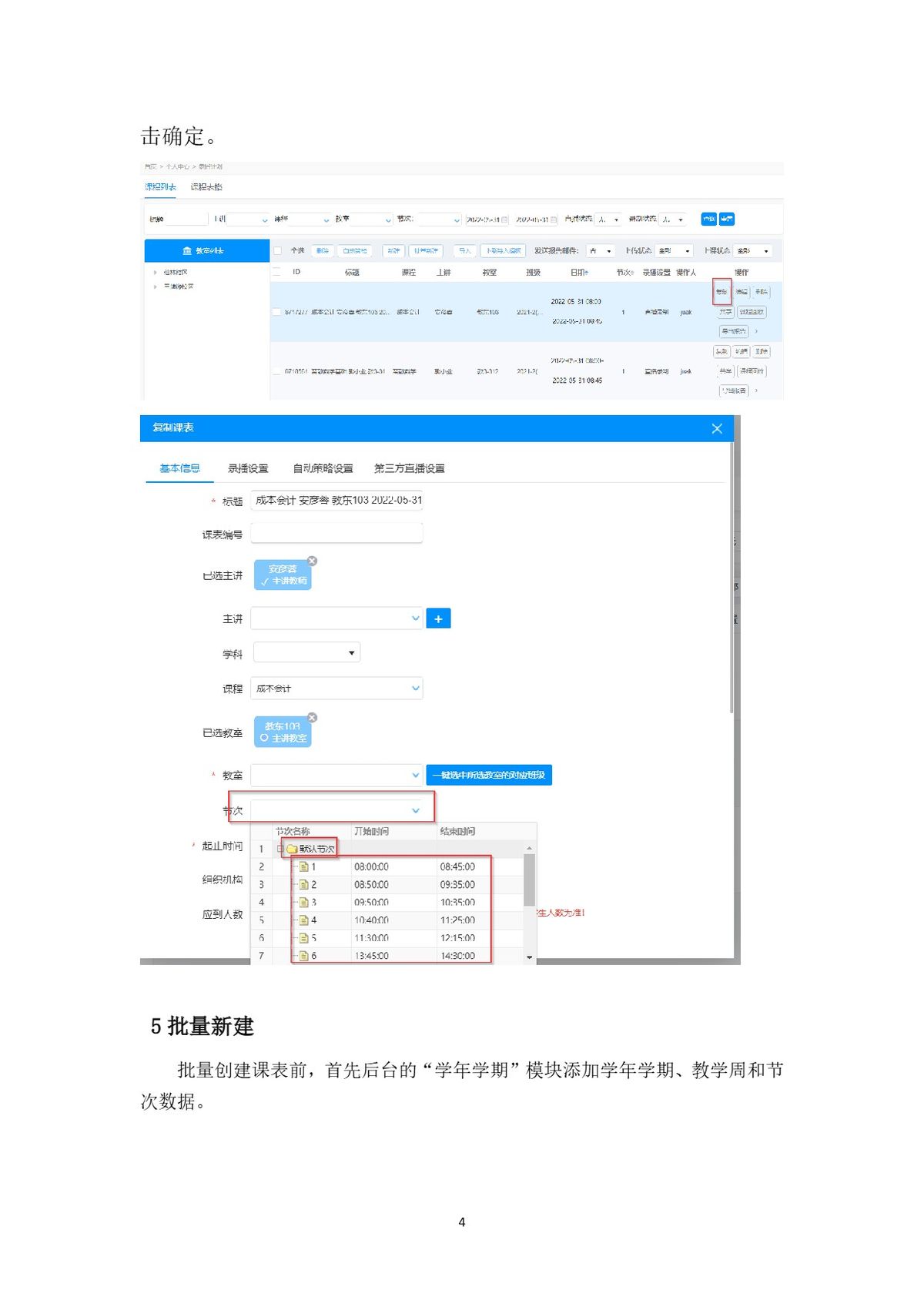Switch to the 录播设置 tab
Screen dimensions: 924x1307
pos(248,468)
